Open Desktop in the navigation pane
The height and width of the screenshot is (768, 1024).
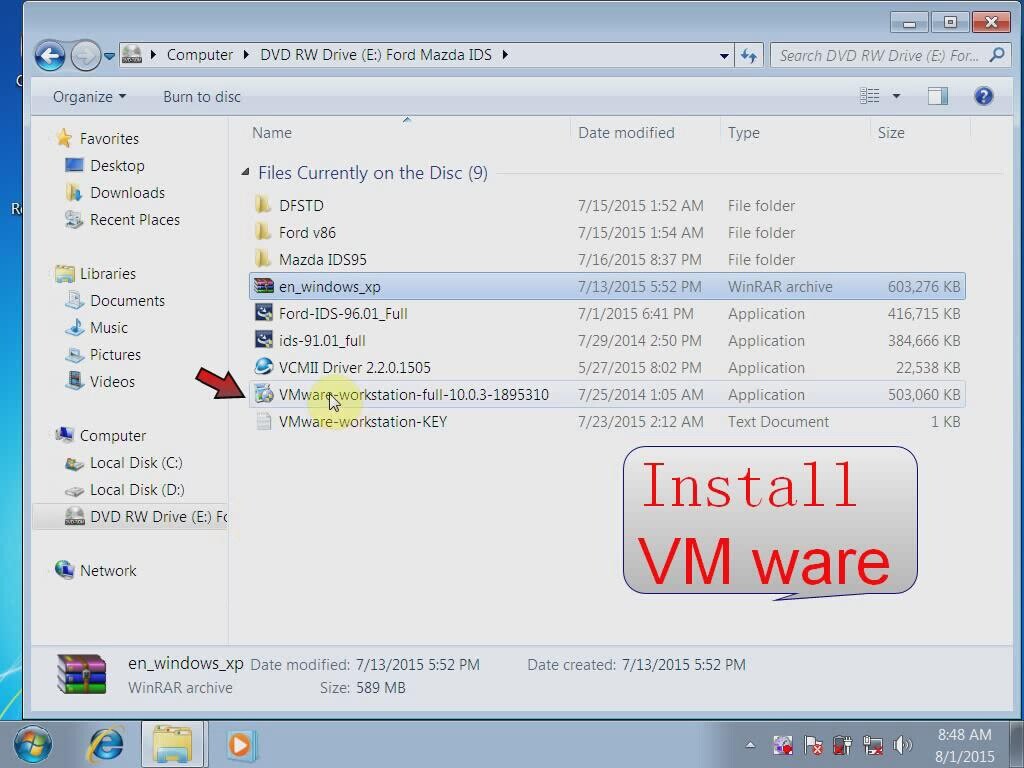point(117,165)
